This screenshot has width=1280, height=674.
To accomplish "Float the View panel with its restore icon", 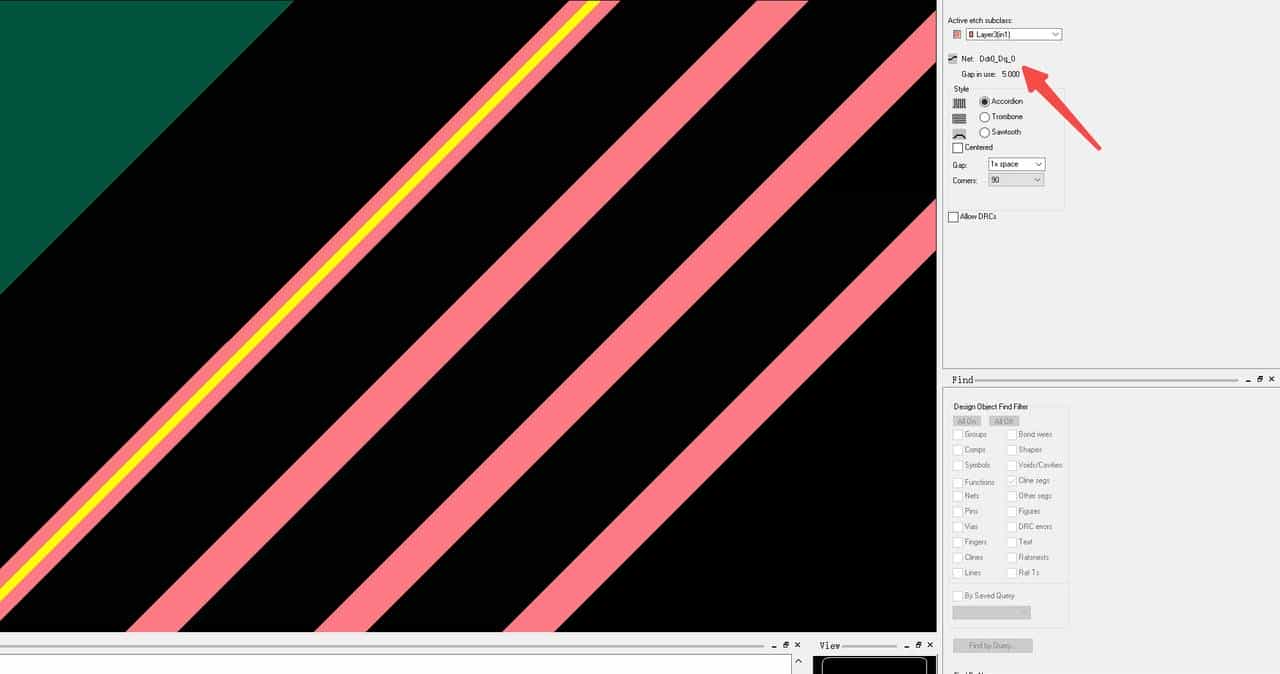I will pos(918,645).
